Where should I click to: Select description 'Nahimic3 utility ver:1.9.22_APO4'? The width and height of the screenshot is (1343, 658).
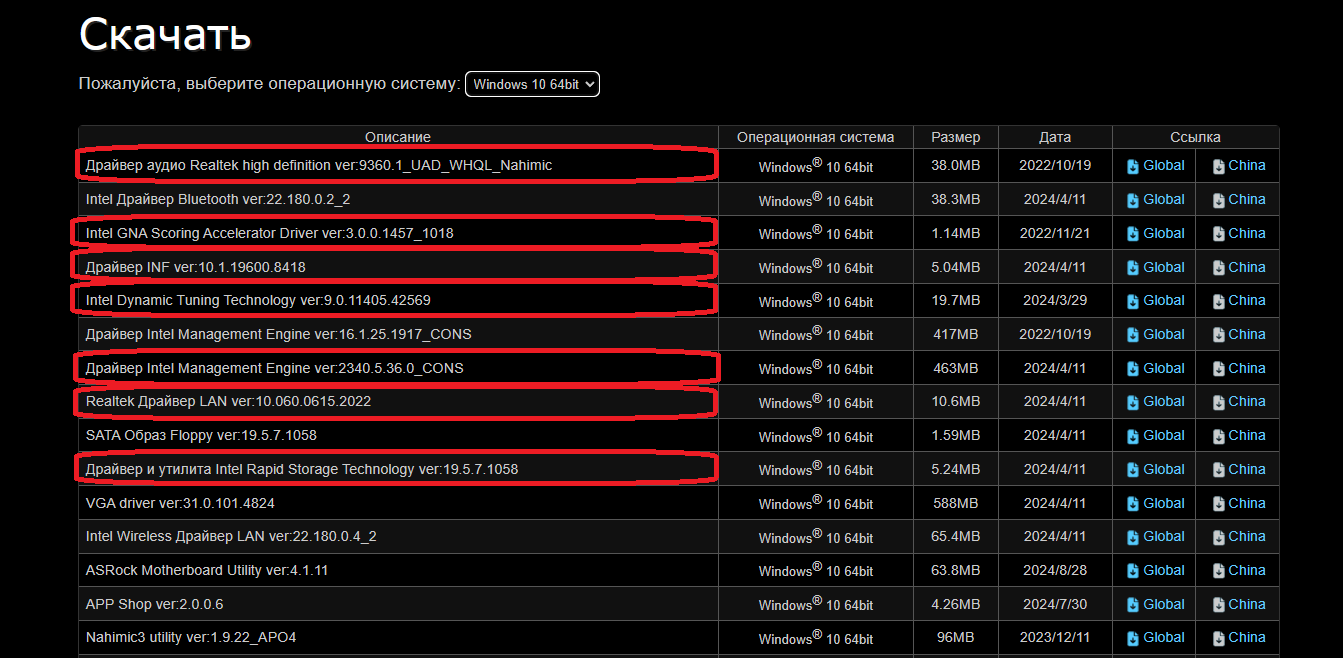191,637
